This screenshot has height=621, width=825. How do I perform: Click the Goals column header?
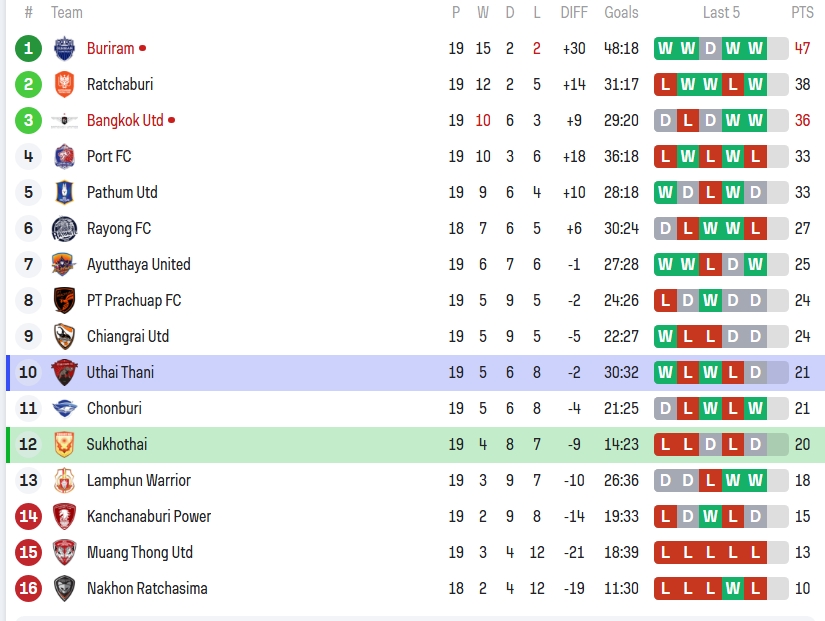[621, 13]
